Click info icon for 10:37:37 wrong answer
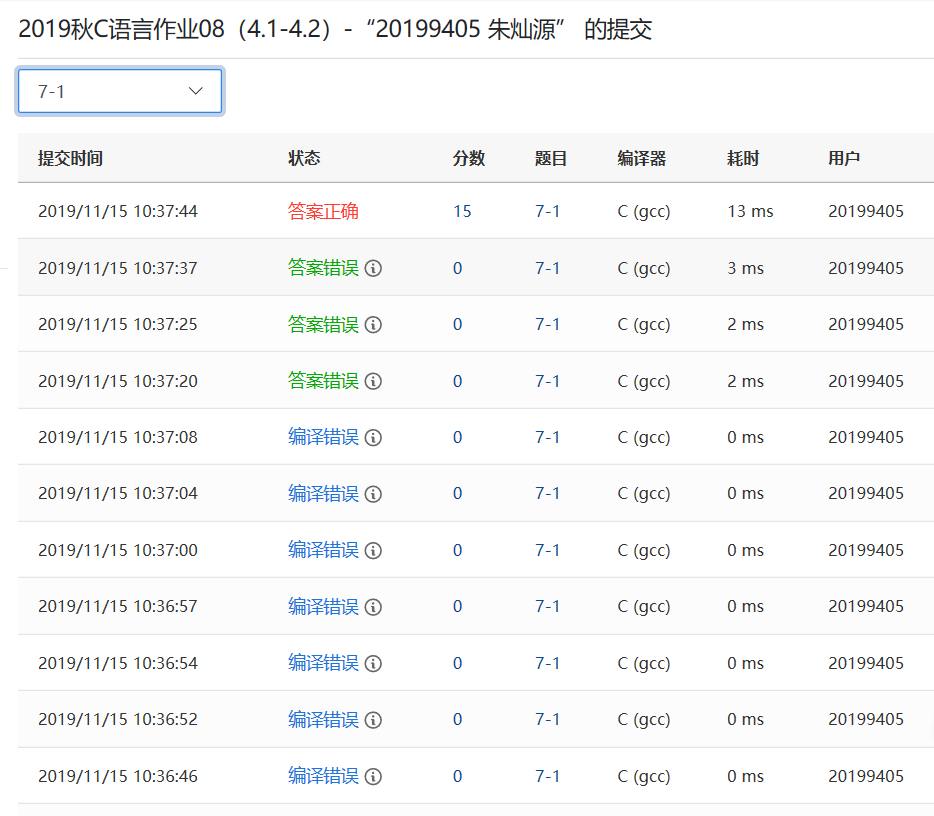Screen dimensions: 934x816 click(374, 268)
